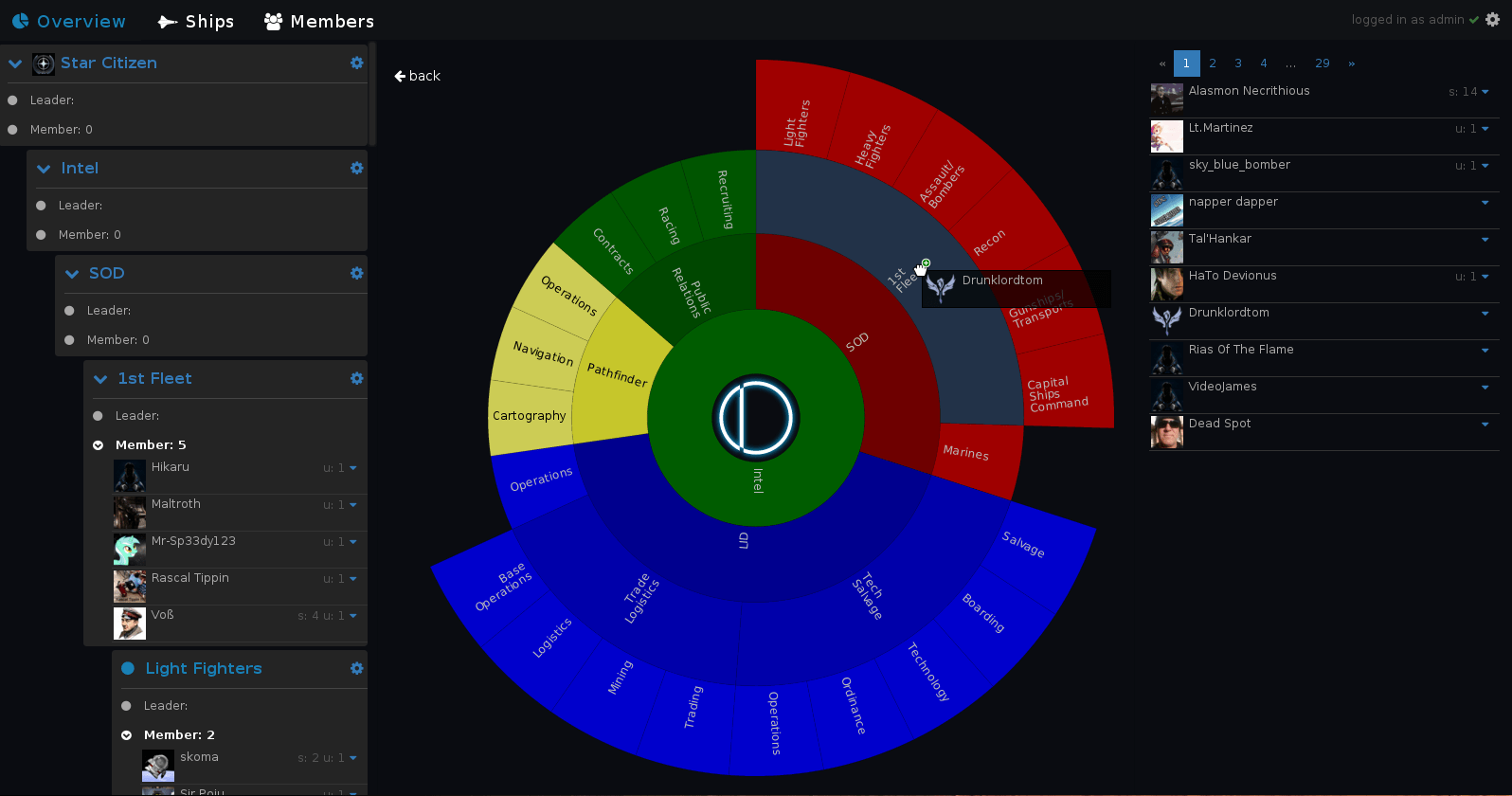The image size is (1512, 796).
Task: Open settings gear for Star Citizen unit
Action: [x=356, y=63]
